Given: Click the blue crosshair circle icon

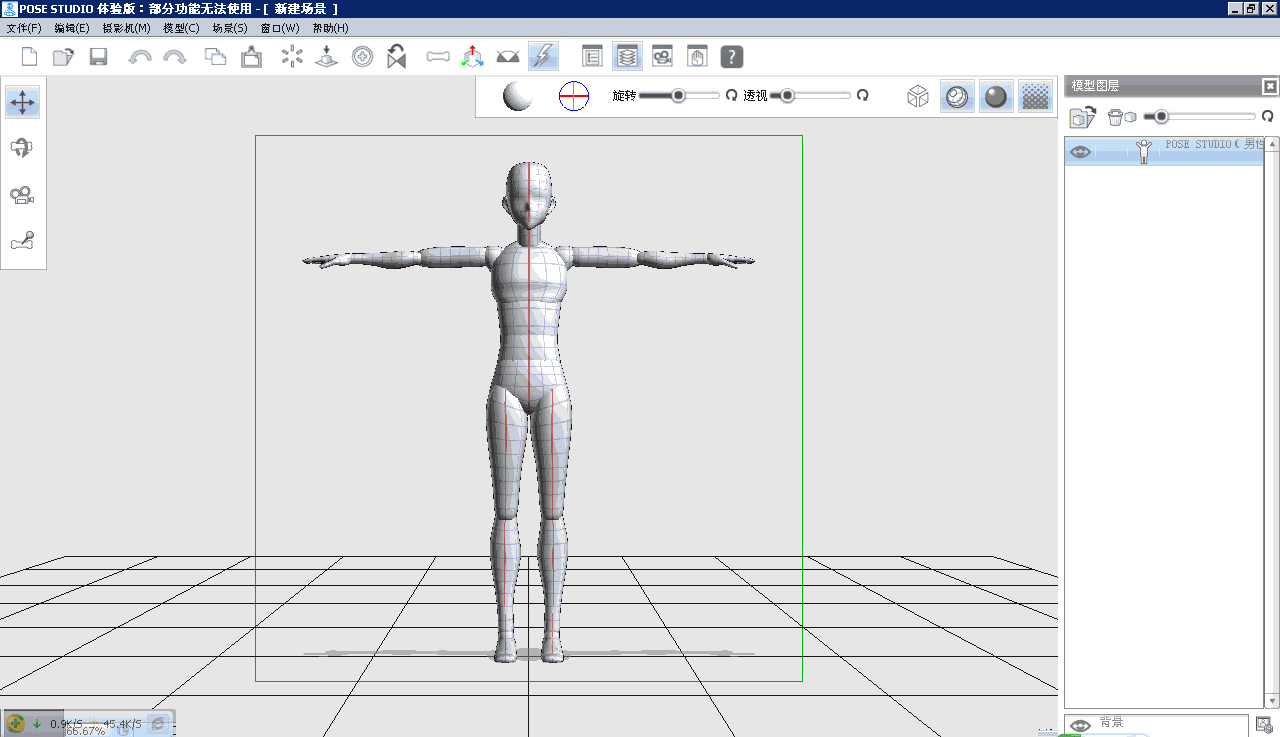Looking at the screenshot, I should [573, 96].
